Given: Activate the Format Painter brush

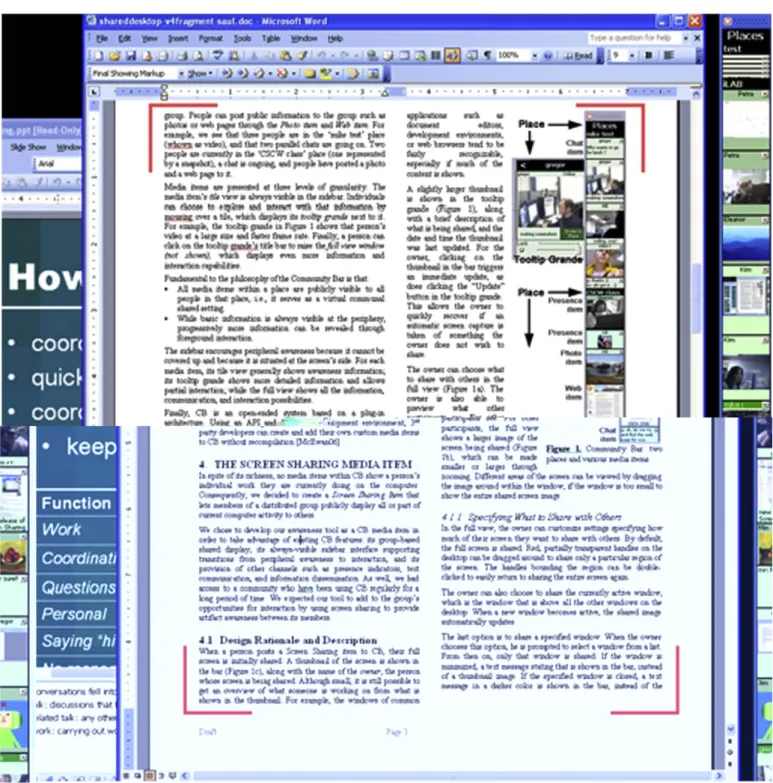Looking at the screenshot, I should (302, 55).
